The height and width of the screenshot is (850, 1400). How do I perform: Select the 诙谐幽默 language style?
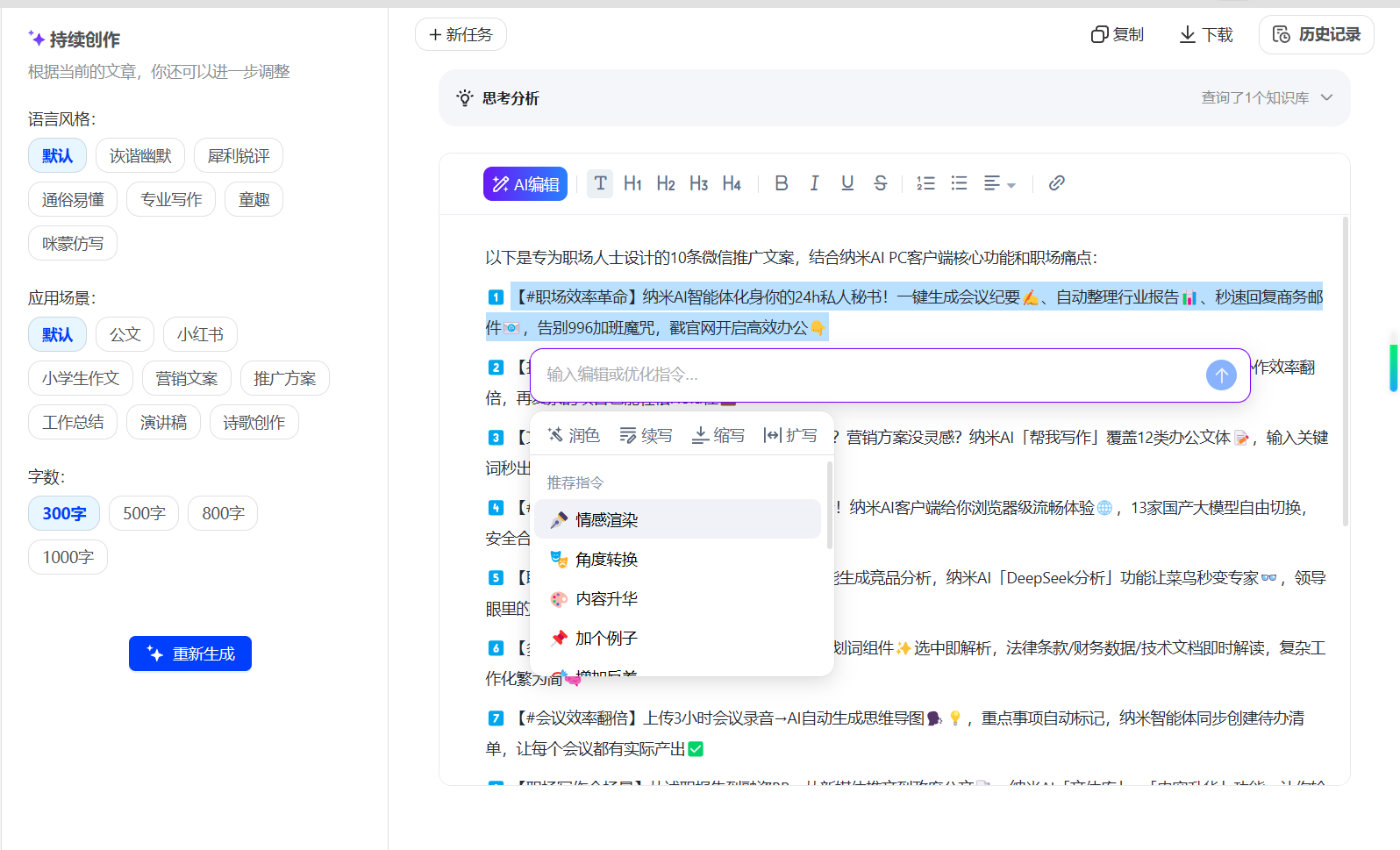(140, 156)
